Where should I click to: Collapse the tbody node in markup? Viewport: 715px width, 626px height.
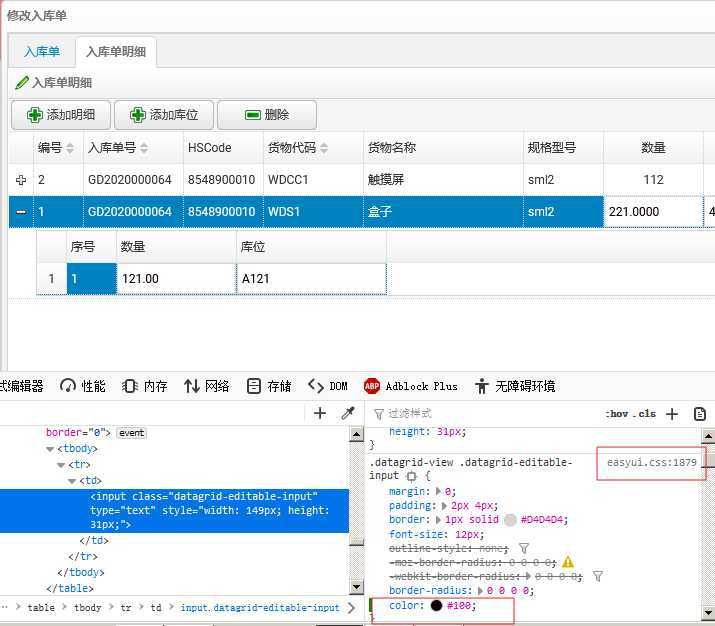pyautogui.click(x=50, y=449)
